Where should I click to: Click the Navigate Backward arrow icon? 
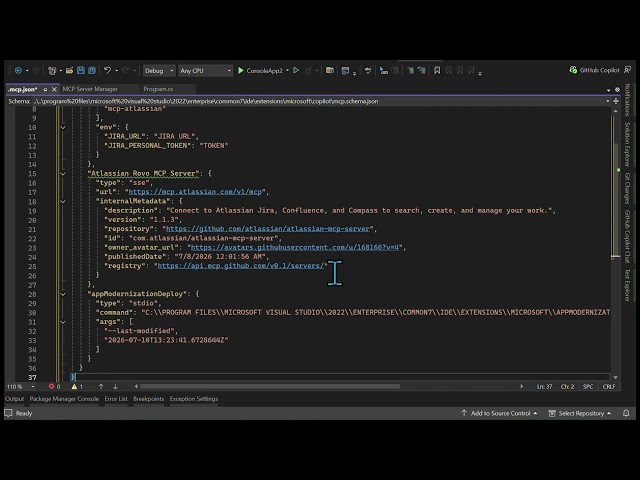pyautogui.click(x=18, y=71)
